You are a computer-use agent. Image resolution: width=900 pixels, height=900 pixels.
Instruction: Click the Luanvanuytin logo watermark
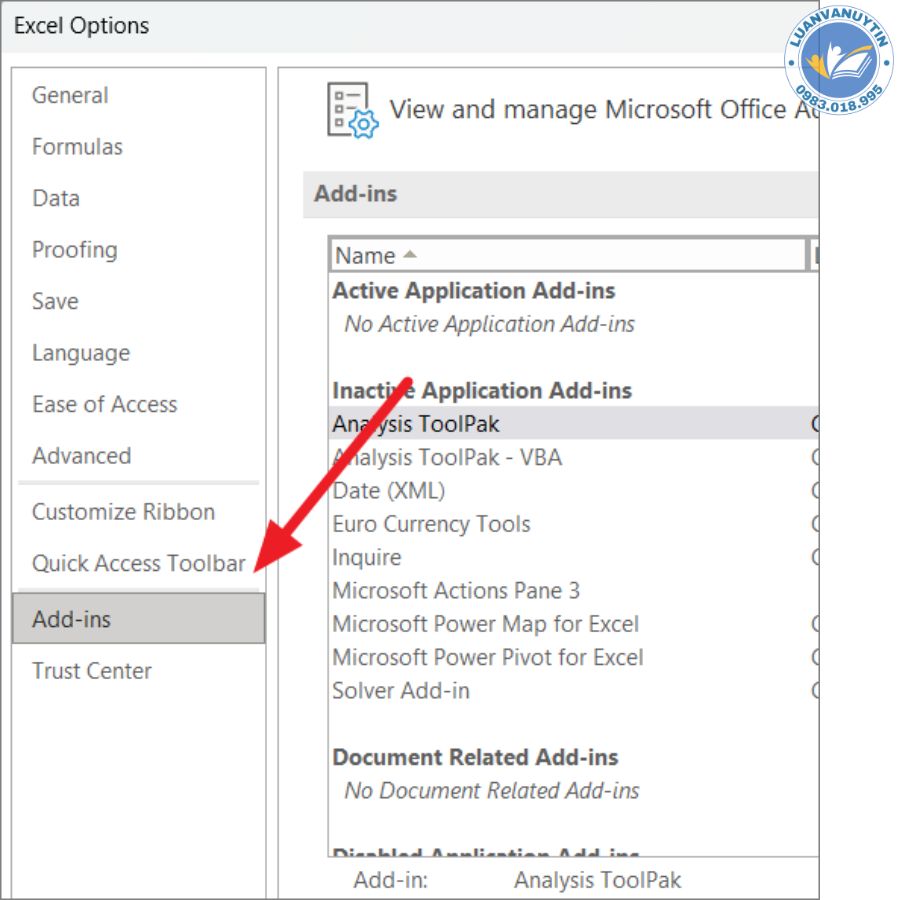(838, 59)
